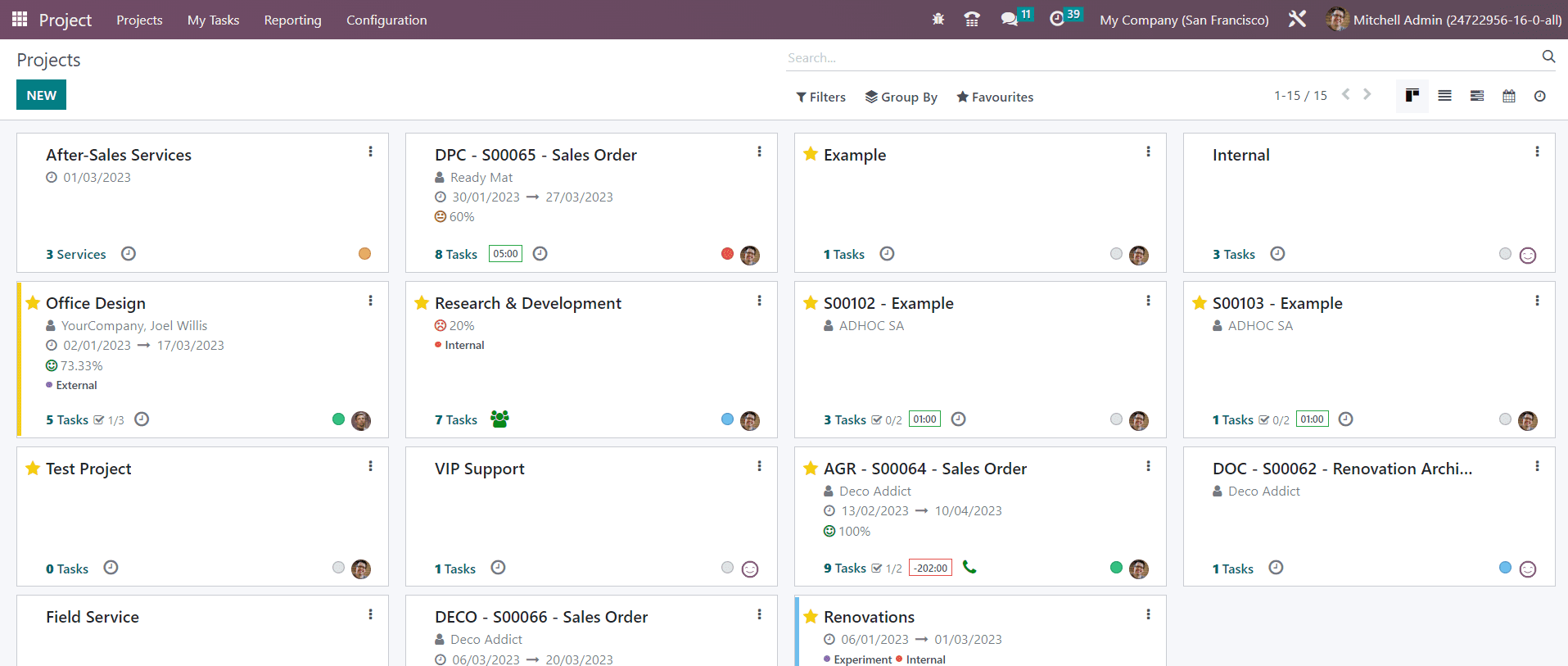This screenshot has height=666, width=1568.
Task: Open the apps grid menu icon
Action: coord(20,19)
